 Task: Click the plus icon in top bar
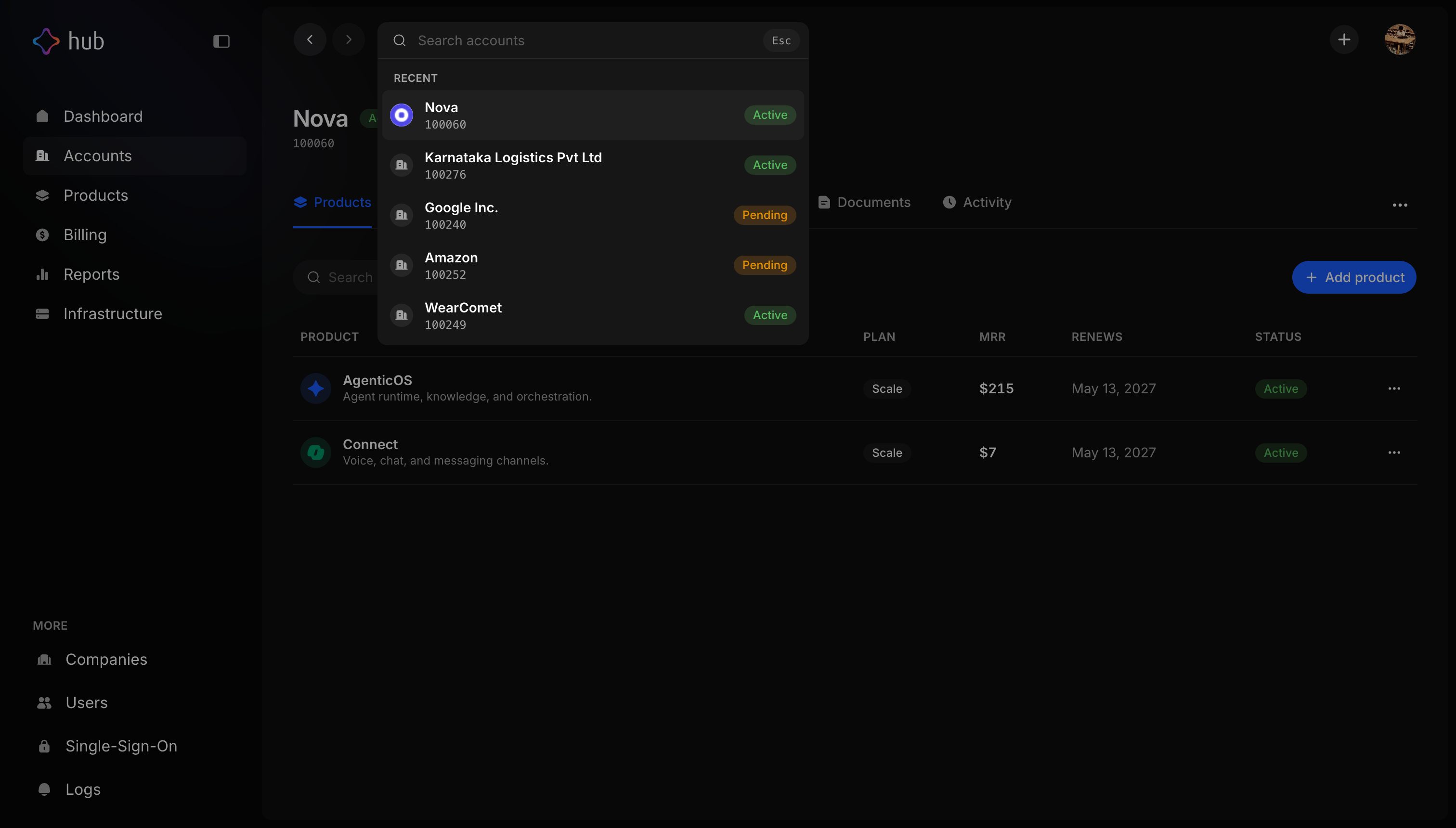pos(1344,39)
